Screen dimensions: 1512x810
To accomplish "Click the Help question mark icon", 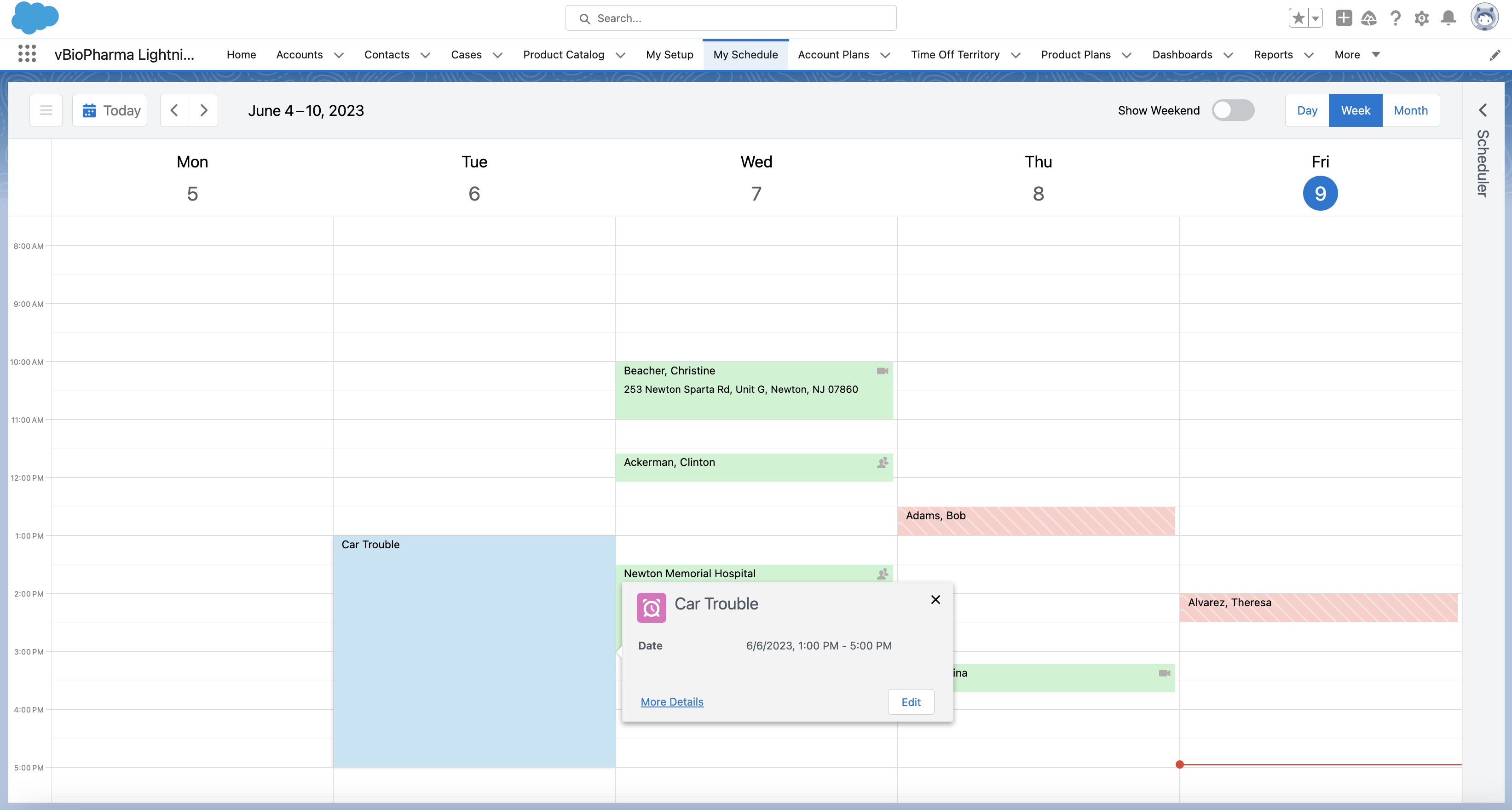I will (x=1395, y=18).
